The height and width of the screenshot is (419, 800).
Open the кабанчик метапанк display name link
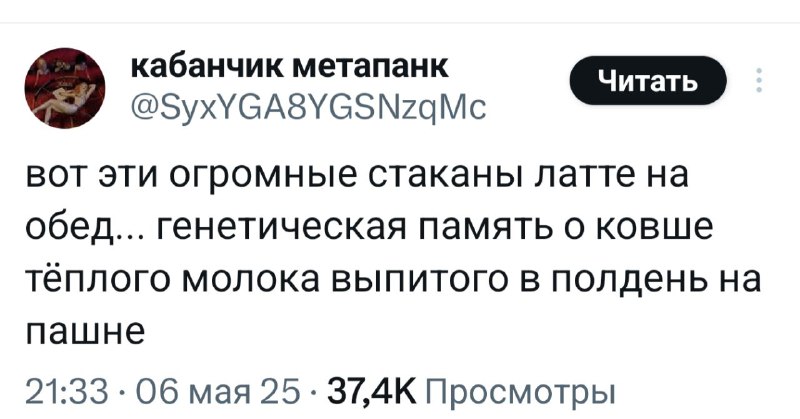(290, 67)
